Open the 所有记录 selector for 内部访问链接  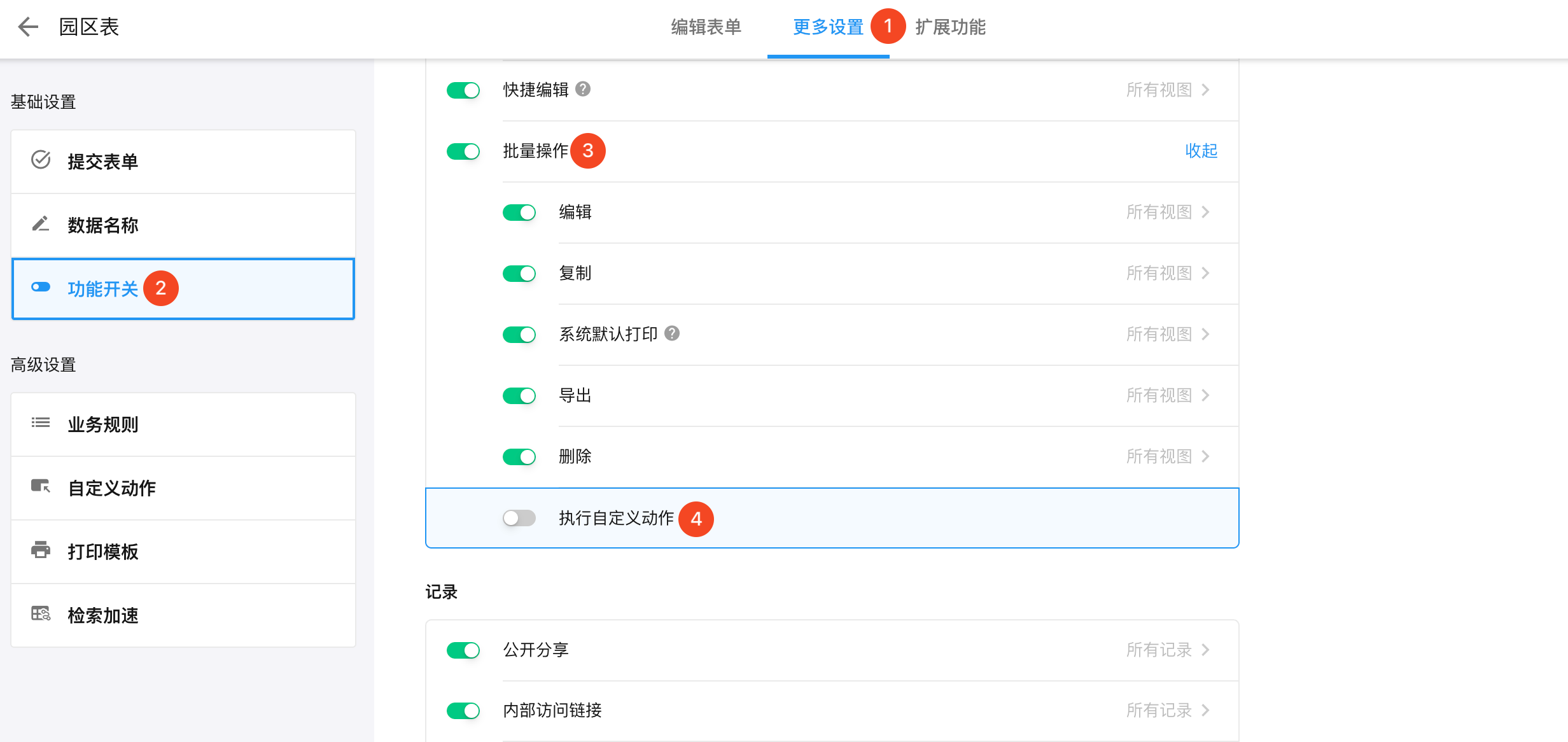(1167, 710)
